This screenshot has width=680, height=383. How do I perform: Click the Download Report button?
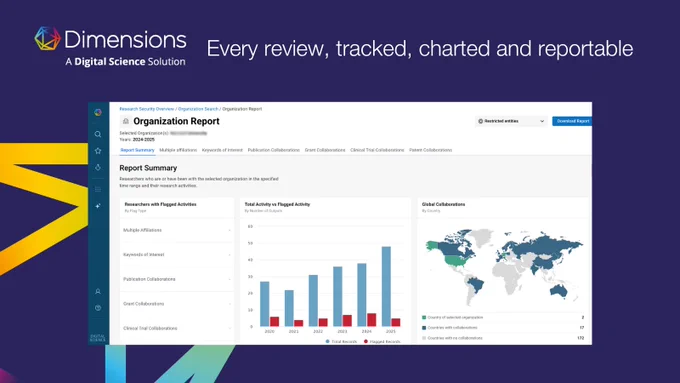pyautogui.click(x=572, y=121)
